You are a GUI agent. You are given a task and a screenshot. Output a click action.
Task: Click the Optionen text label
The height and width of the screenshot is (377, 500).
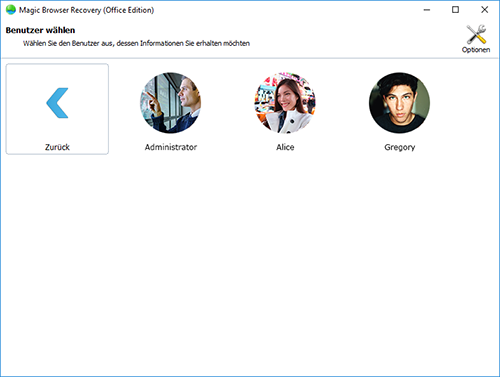[476, 50]
